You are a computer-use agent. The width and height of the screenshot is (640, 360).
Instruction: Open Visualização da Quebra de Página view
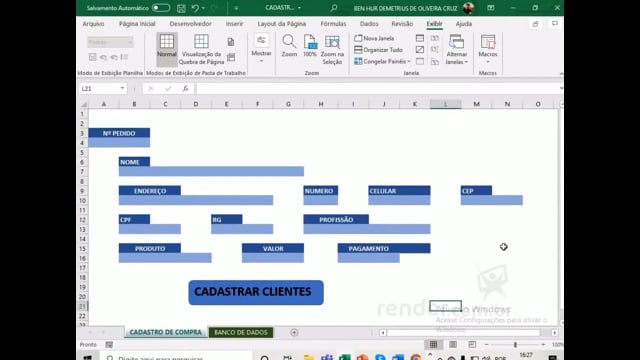(201, 49)
